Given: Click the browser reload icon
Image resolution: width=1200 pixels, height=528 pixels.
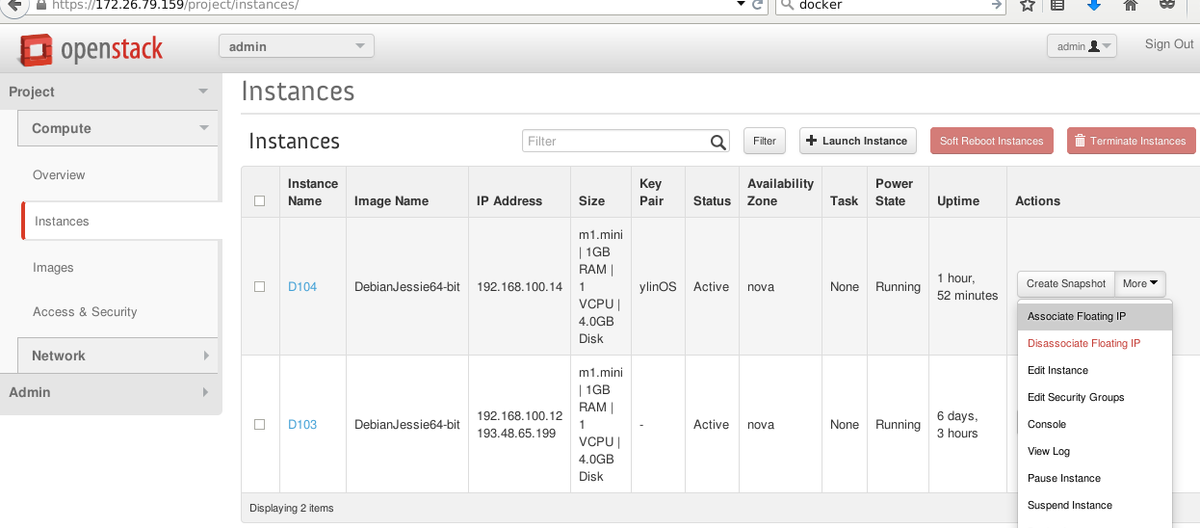Looking at the screenshot, I should click(757, 5).
